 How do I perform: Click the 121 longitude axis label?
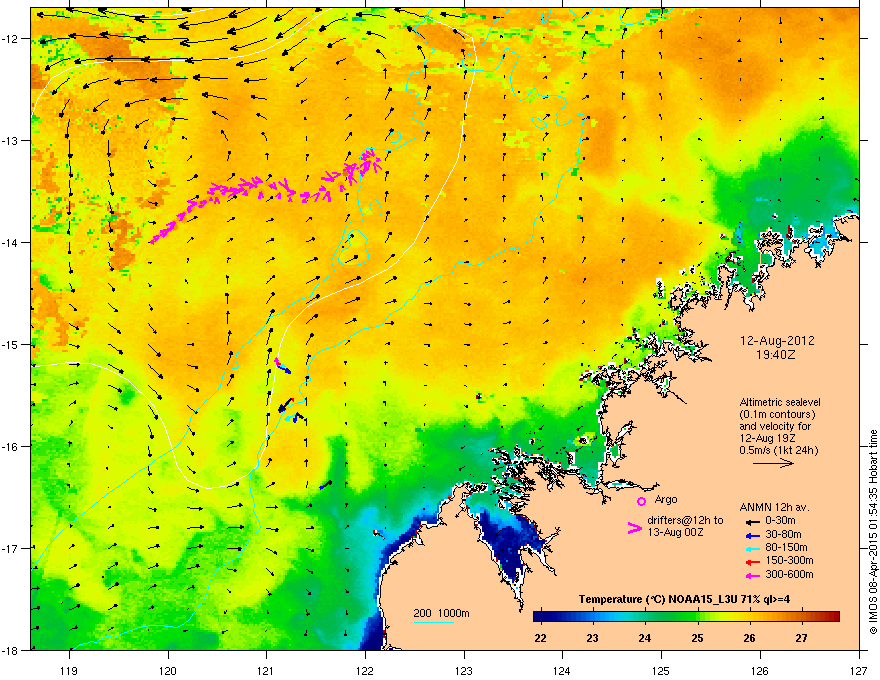pos(267,670)
